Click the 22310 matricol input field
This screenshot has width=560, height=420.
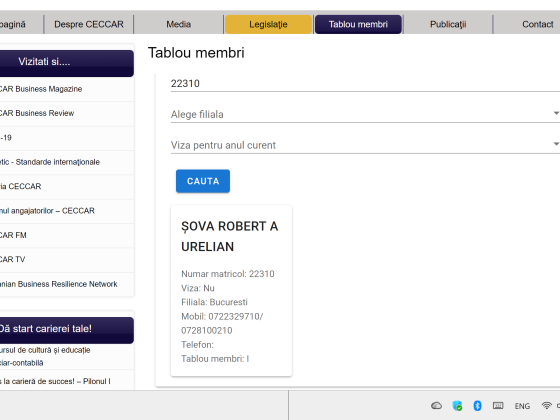coord(365,84)
